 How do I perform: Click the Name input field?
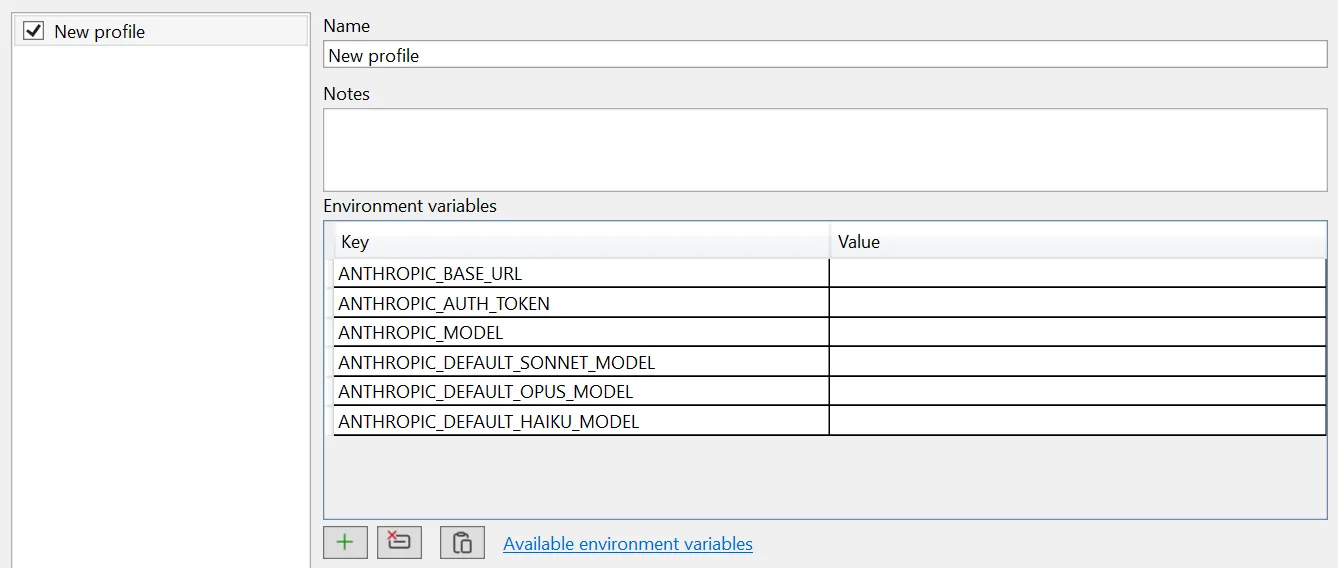[x=825, y=55]
